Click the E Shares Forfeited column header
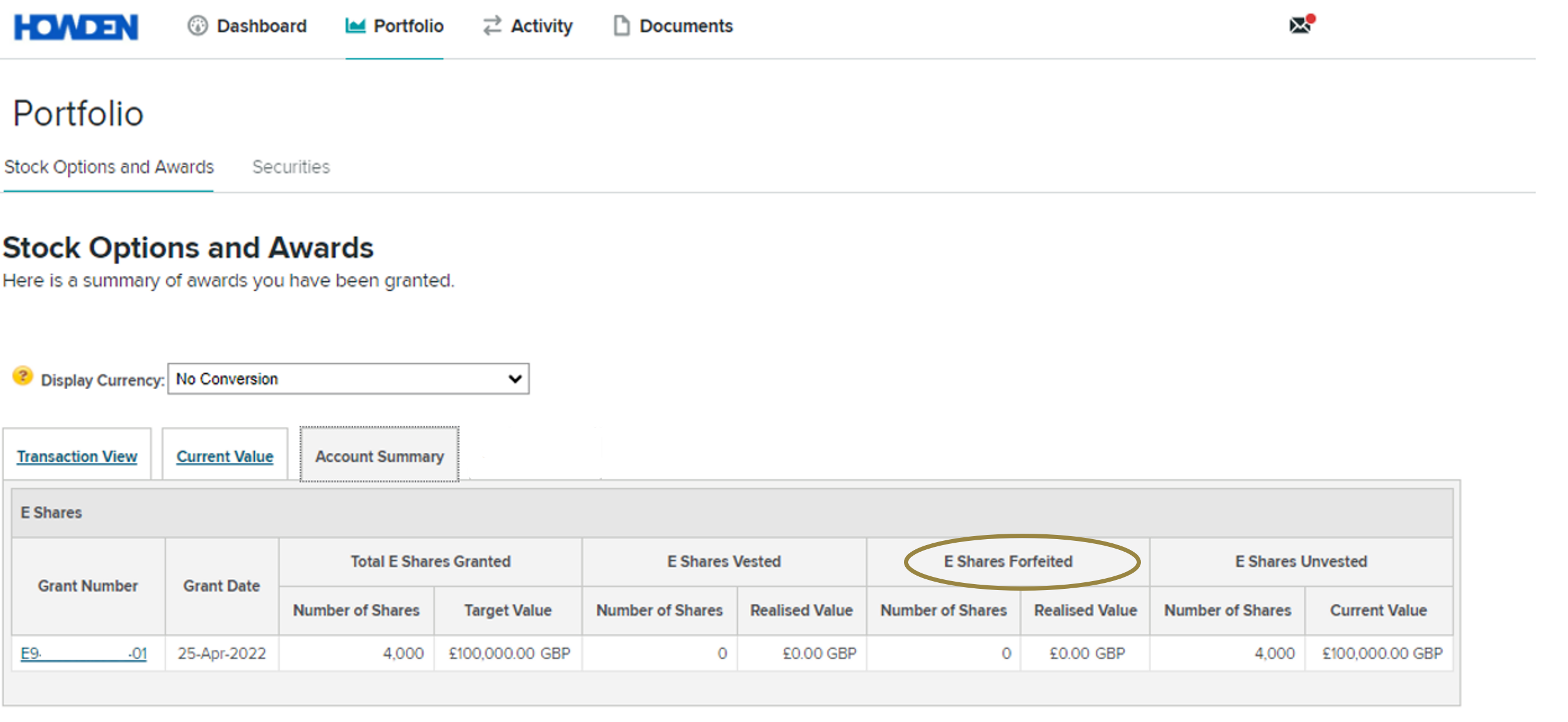The image size is (1568, 722). (x=1008, y=561)
